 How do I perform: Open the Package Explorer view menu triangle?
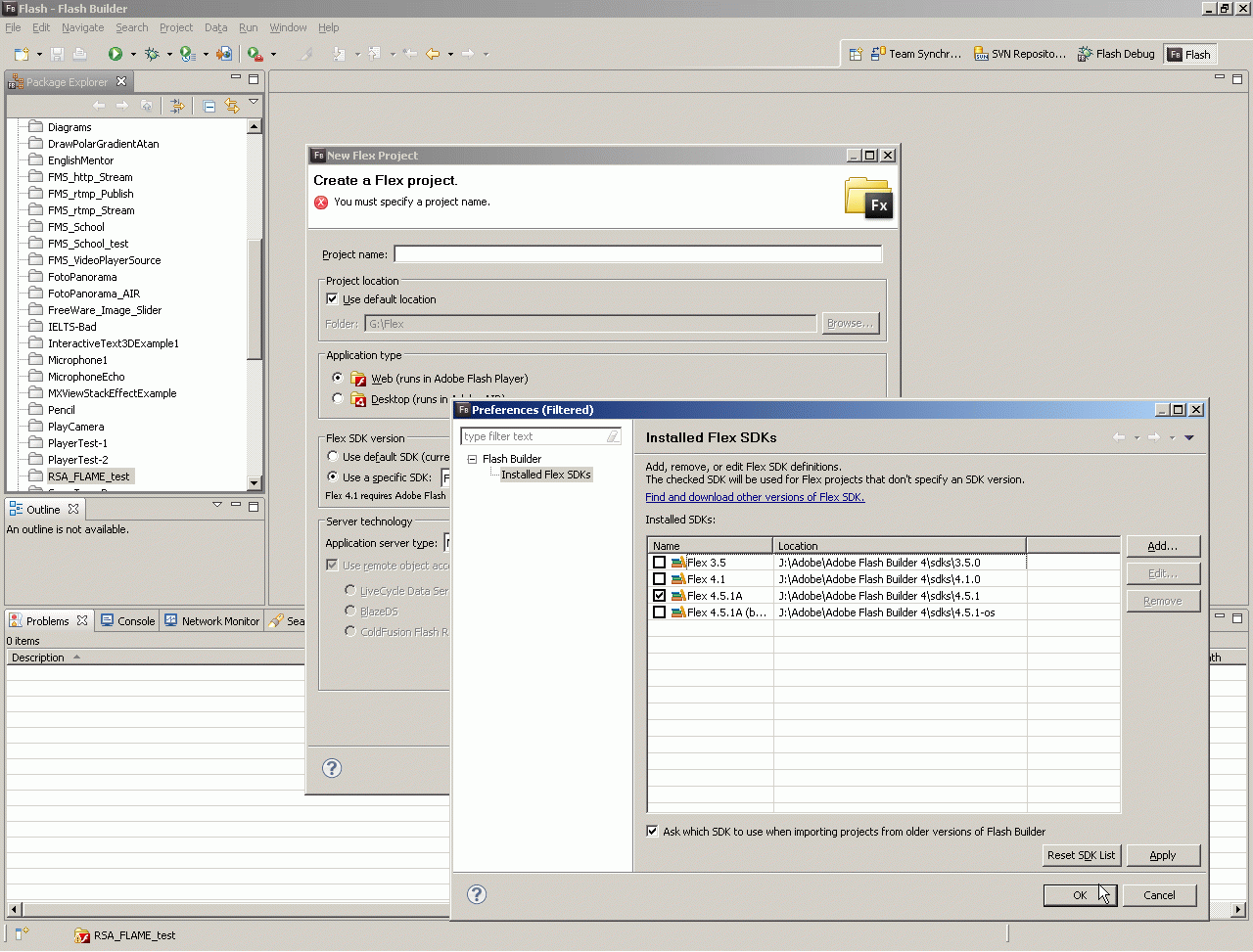point(254,103)
